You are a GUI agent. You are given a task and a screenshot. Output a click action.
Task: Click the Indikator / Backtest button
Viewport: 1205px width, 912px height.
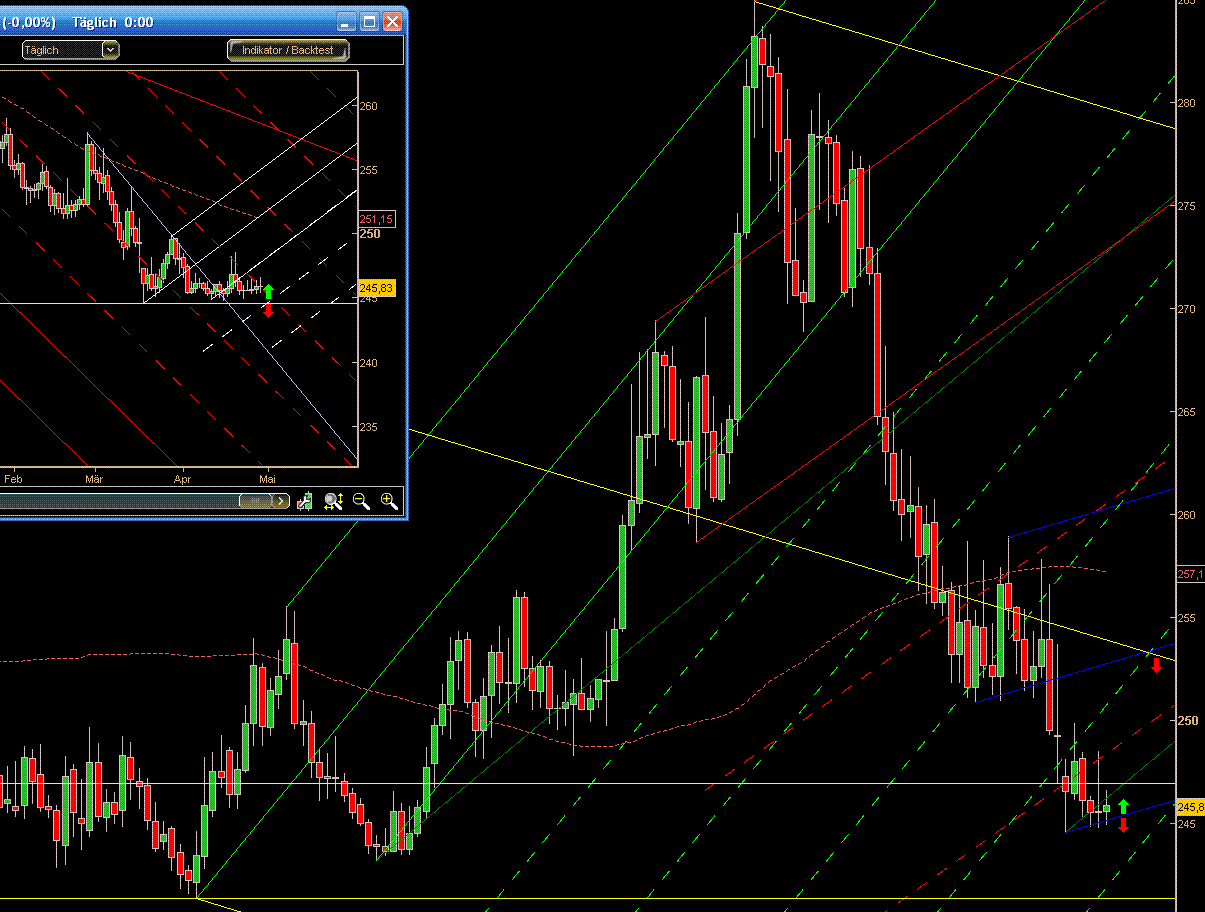(x=288, y=49)
